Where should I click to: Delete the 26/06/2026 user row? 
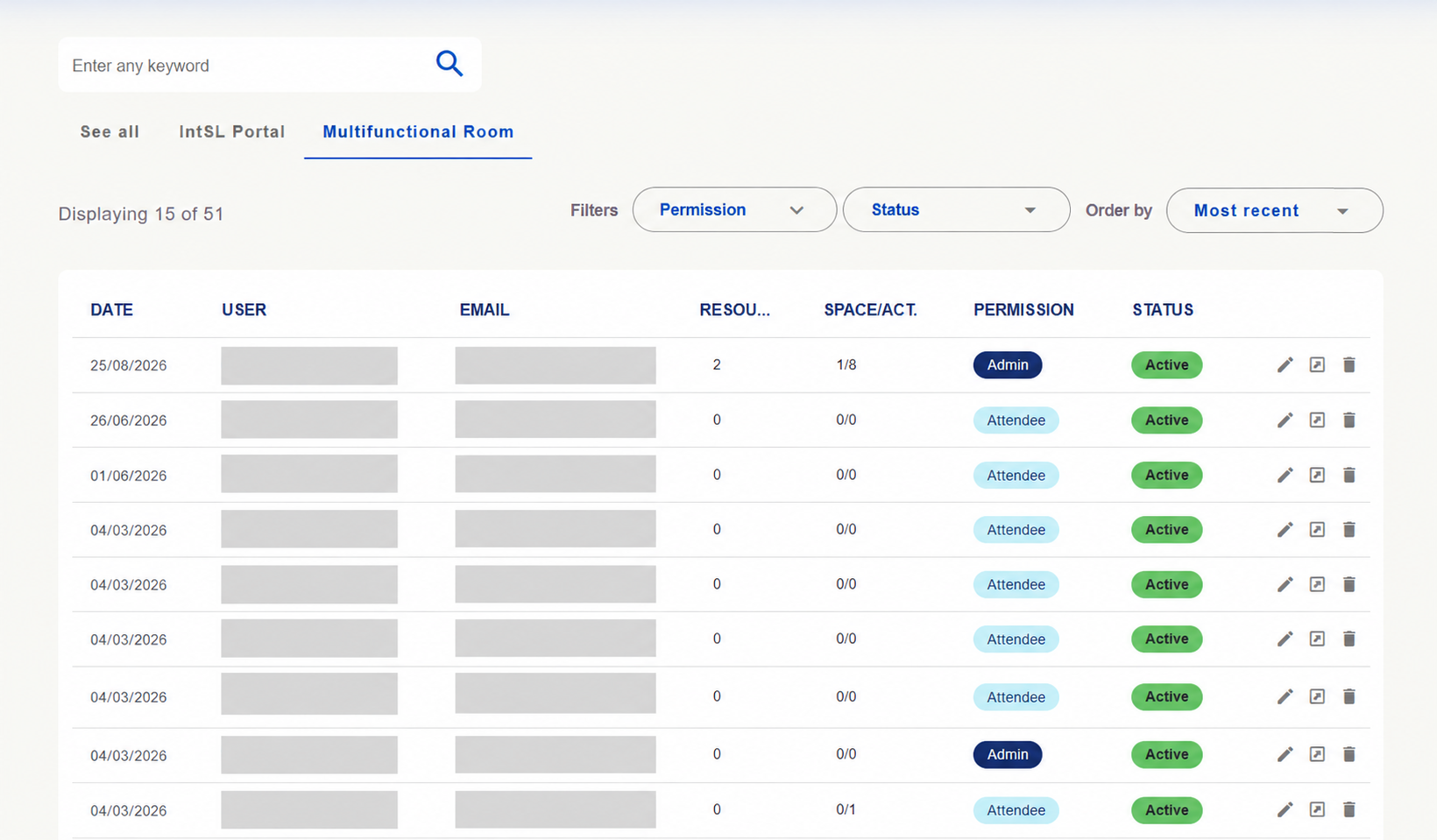click(1349, 420)
